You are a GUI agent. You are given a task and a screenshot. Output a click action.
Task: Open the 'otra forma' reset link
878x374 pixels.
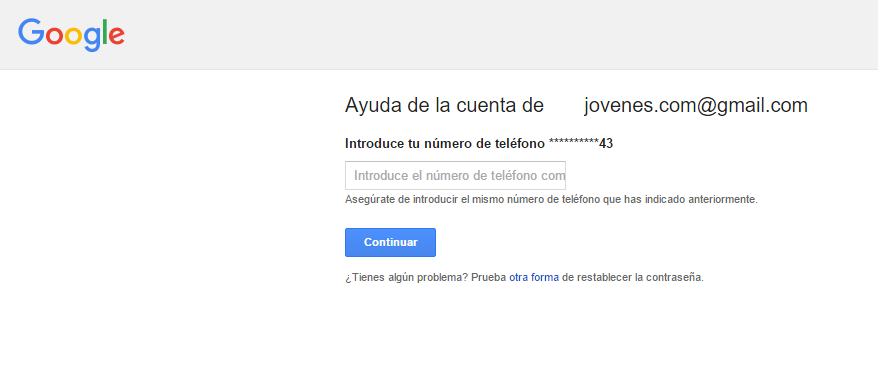534,277
